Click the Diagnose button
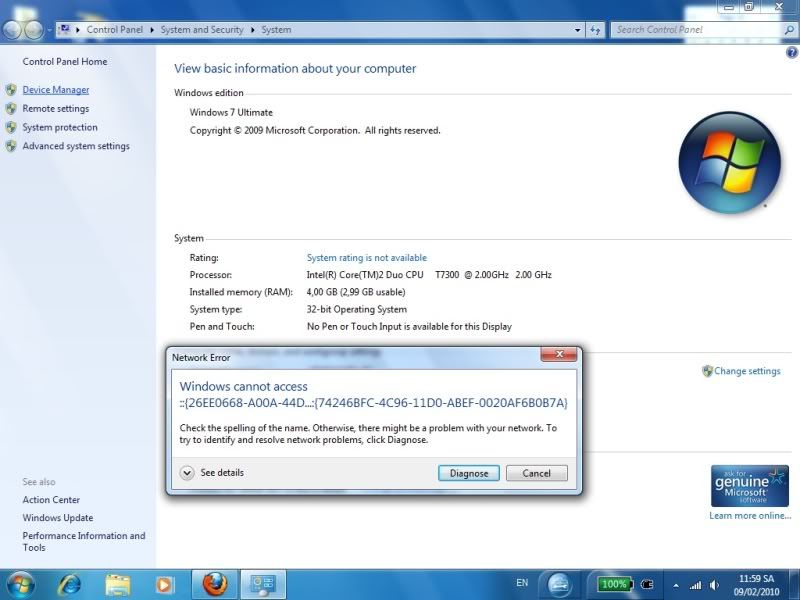 [468, 473]
